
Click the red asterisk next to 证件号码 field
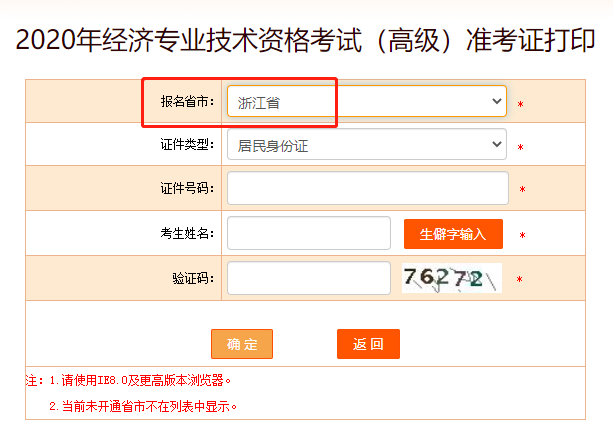click(522, 190)
